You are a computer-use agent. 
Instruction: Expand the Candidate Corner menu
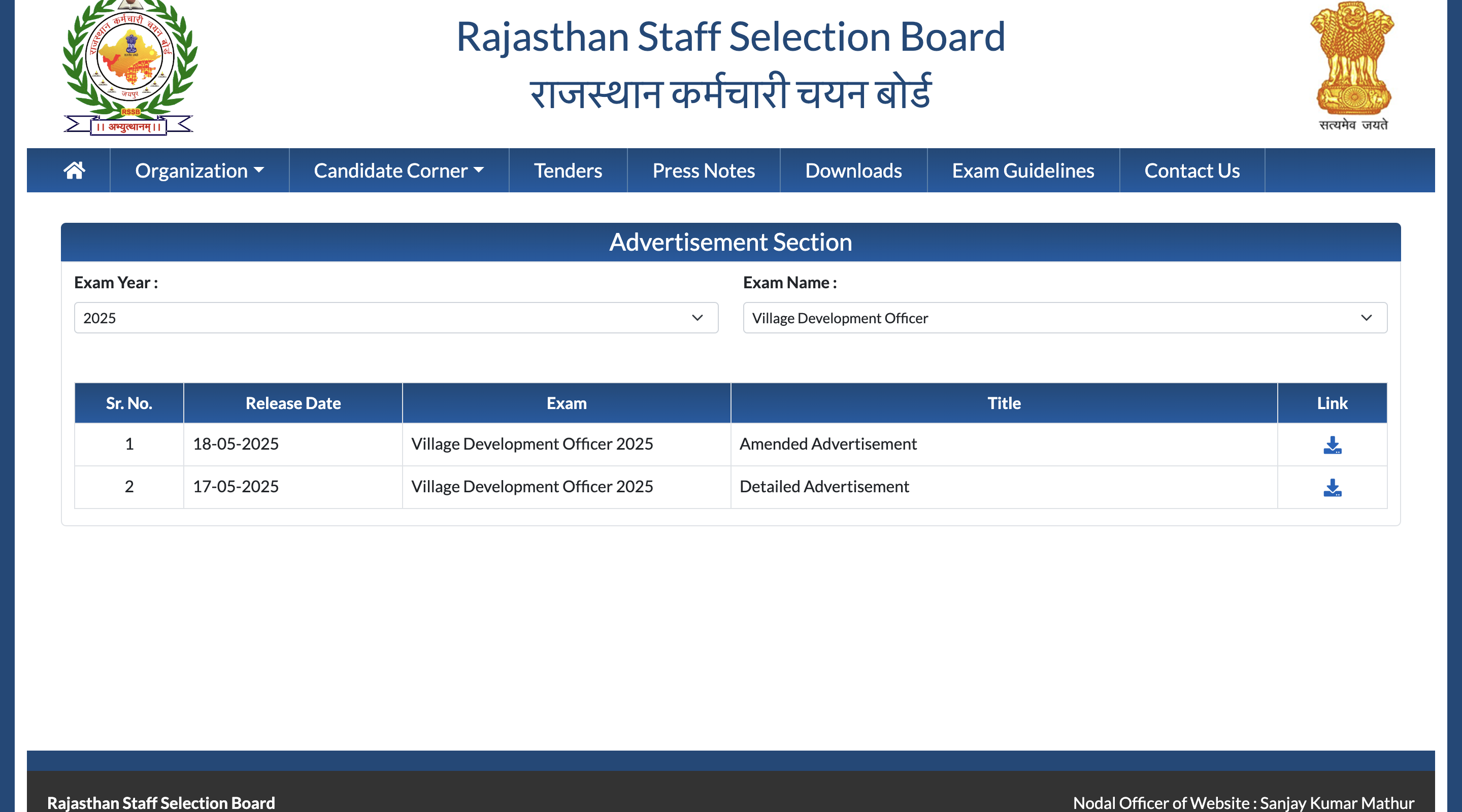(398, 170)
